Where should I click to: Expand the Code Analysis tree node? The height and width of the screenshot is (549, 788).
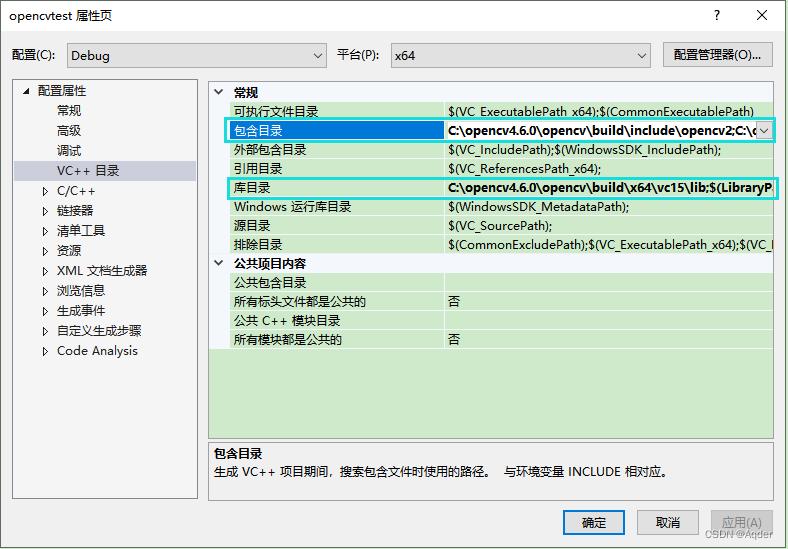coord(45,351)
